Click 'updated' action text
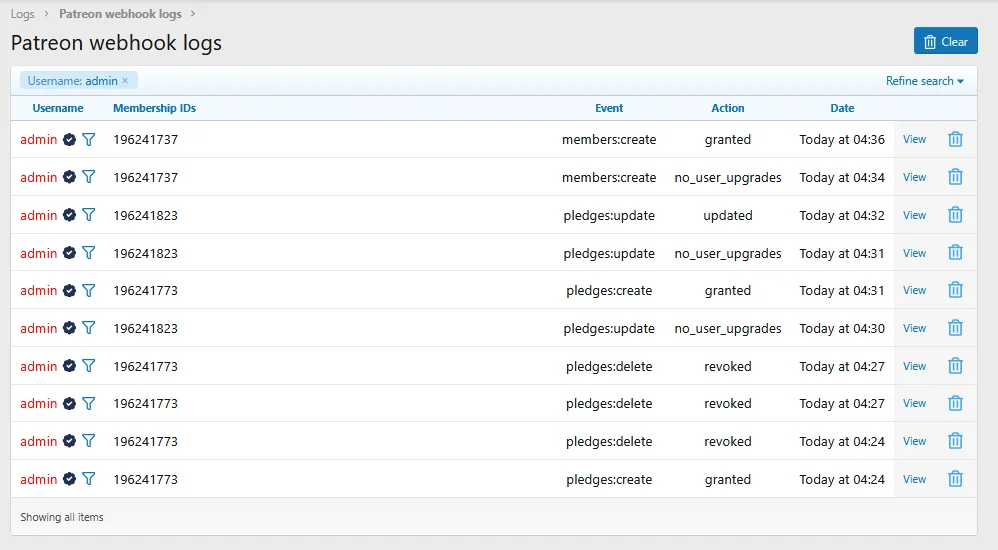The width and height of the screenshot is (998, 550). click(727, 215)
